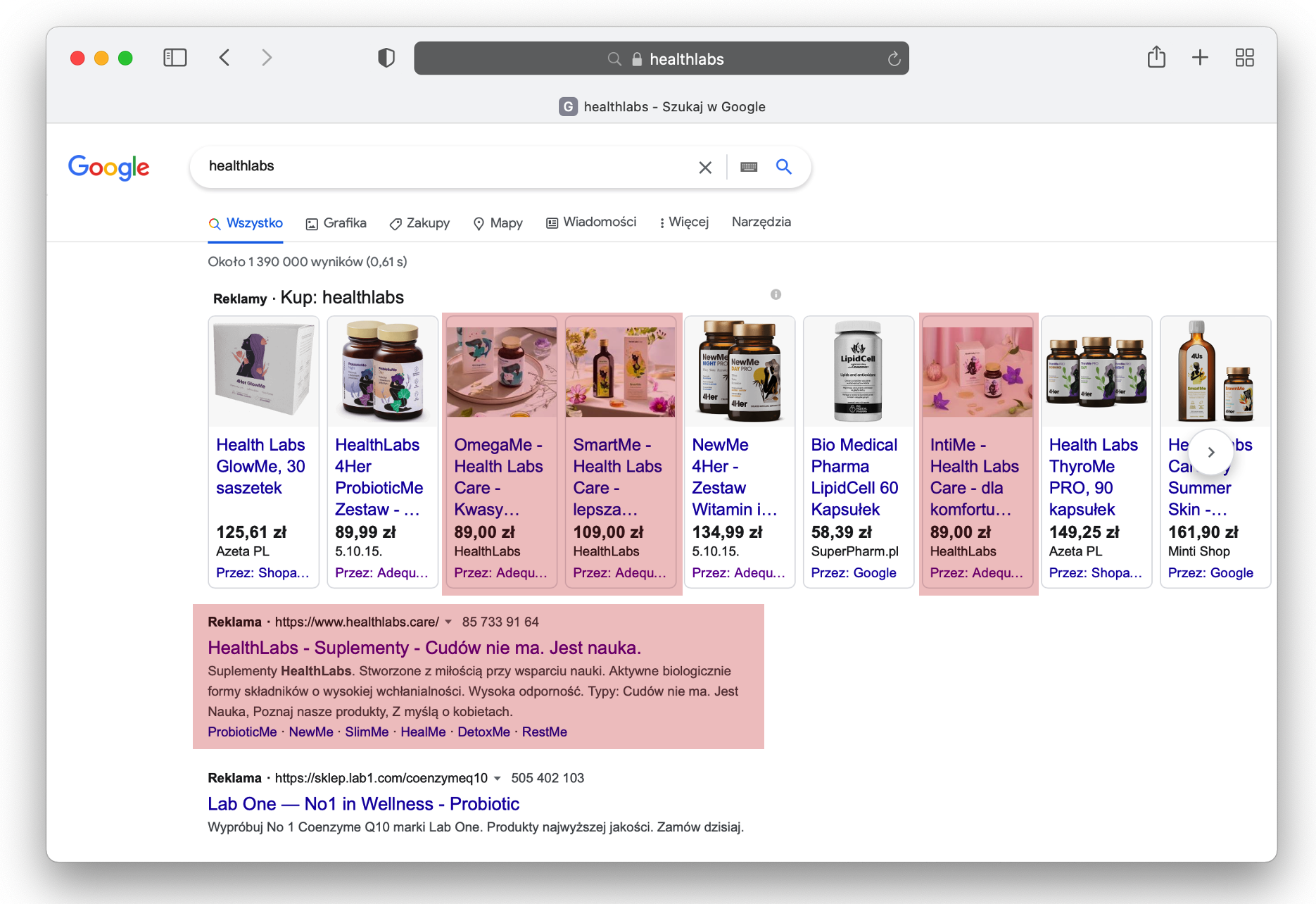The width and height of the screenshot is (1316, 904).
Task: Open HealthLabs - Suplementy ad headline
Action: (x=424, y=648)
